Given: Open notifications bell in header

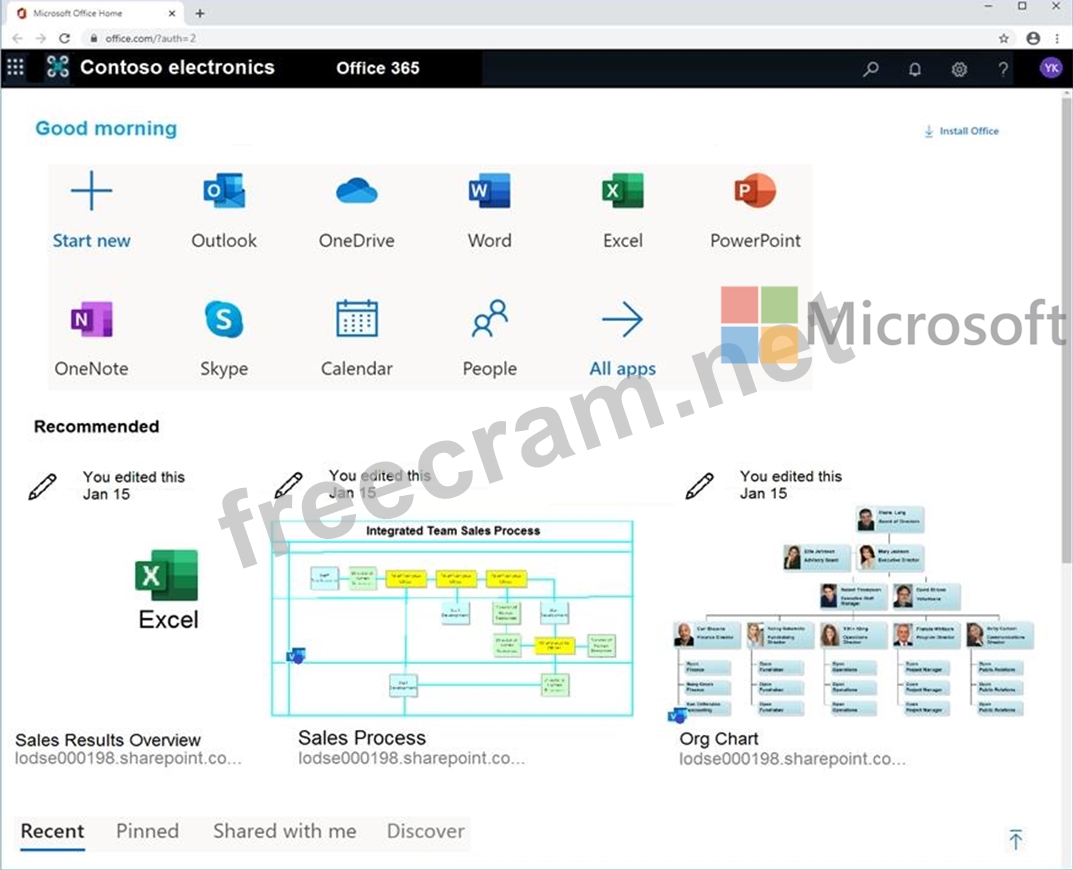Looking at the screenshot, I should 914,69.
